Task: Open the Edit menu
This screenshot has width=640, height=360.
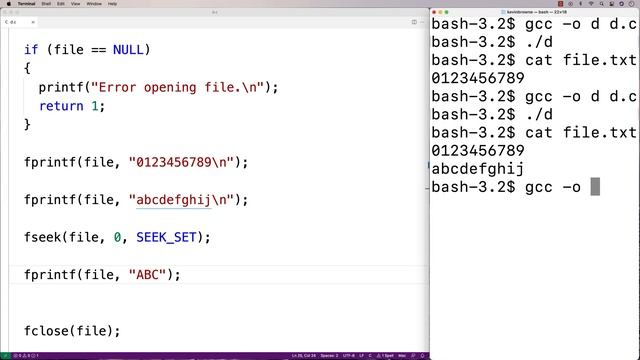Action: [x=61, y=4]
